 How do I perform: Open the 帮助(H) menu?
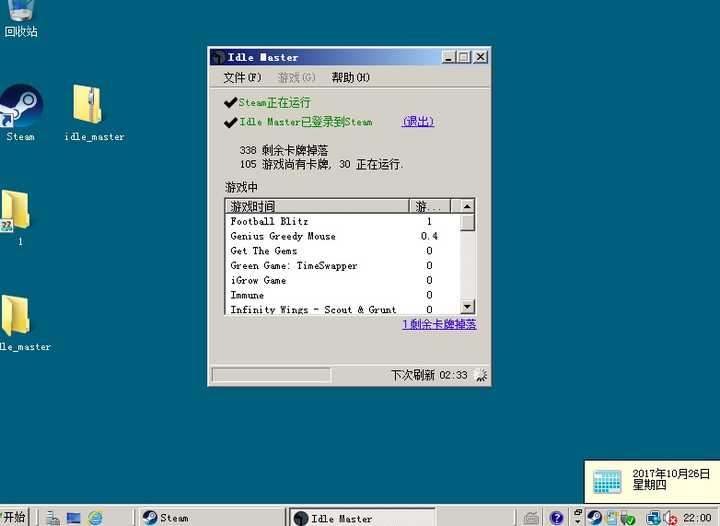[x=350, y=77]
